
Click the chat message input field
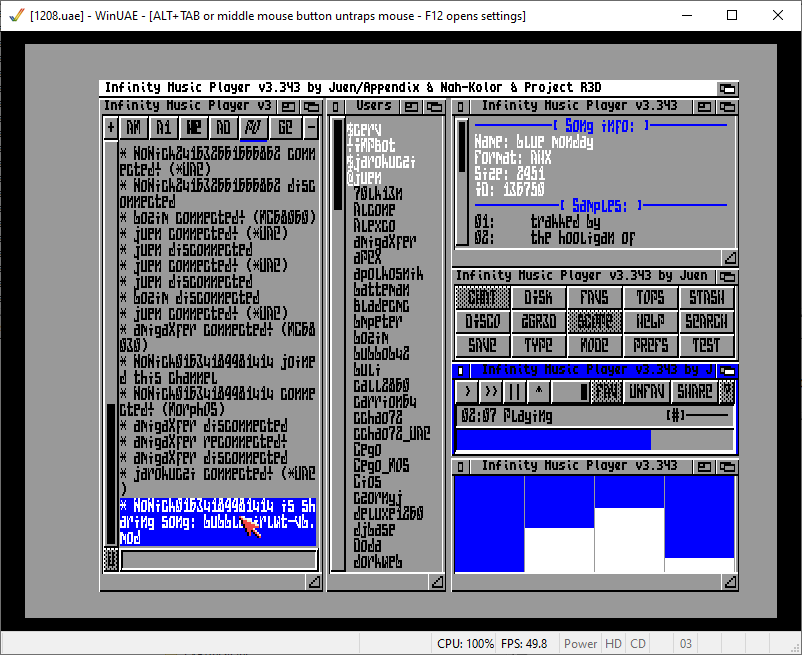pyautogui.click(x=219, y=560)
